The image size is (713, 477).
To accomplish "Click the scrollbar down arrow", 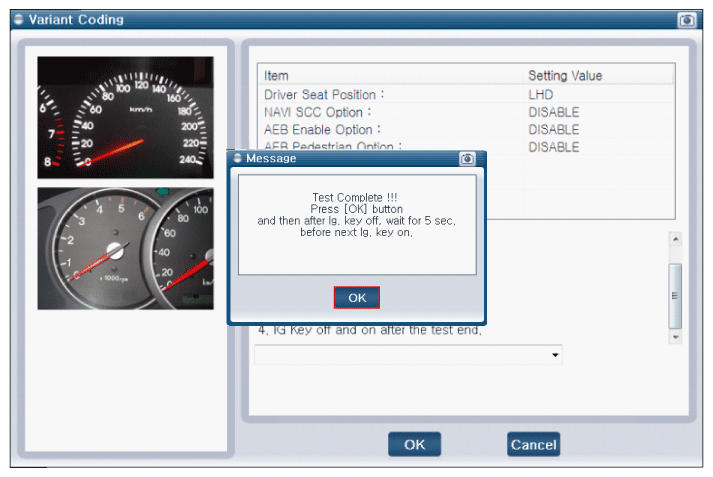I will [676, 337].
